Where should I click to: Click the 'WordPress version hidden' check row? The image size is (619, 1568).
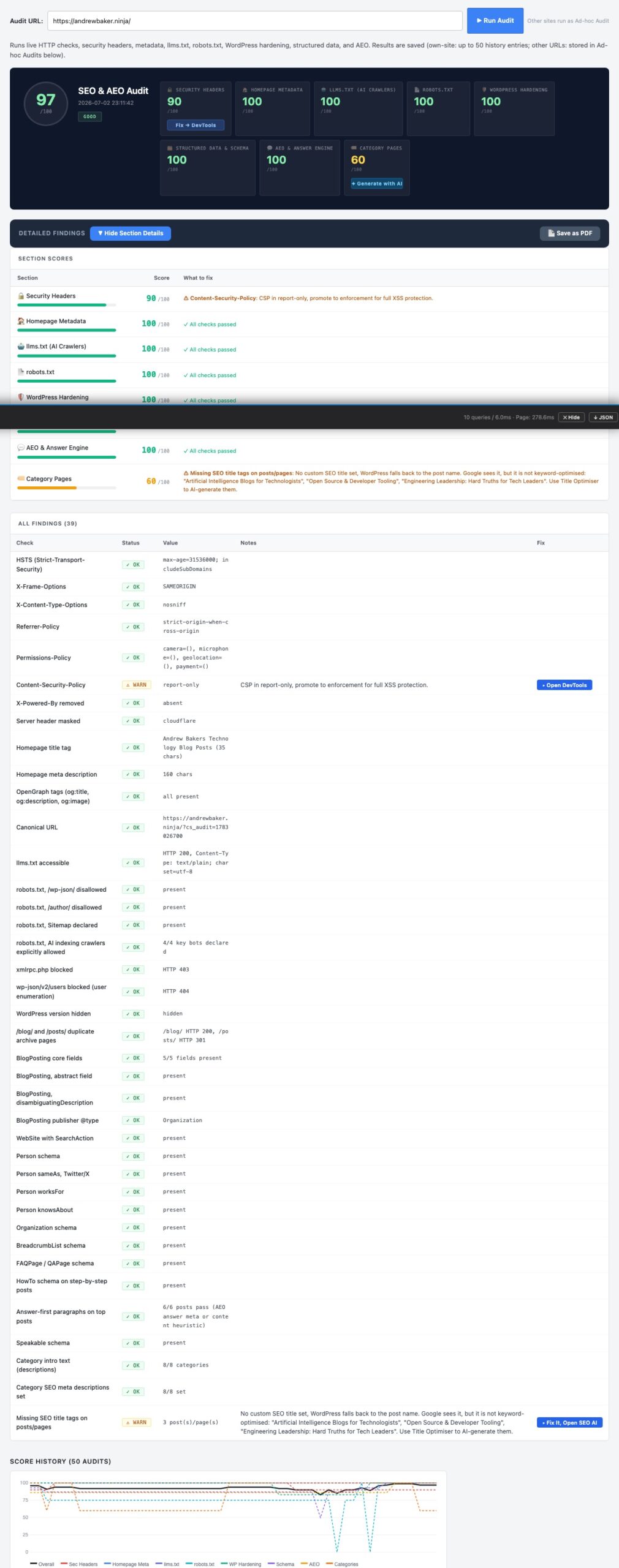tap(309, 1014)
